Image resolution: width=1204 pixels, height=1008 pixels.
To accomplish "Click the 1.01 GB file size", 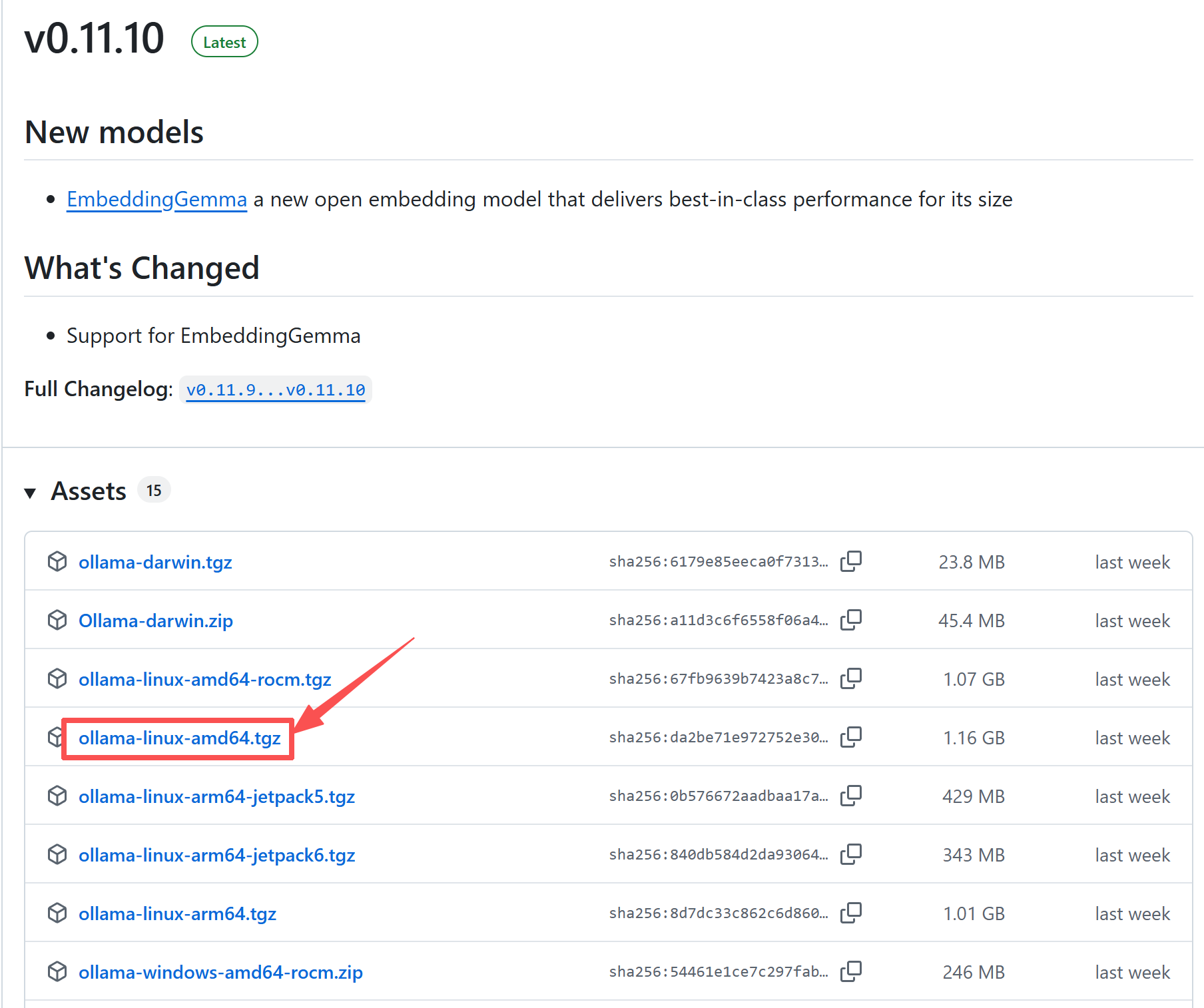I will (974, 913).
